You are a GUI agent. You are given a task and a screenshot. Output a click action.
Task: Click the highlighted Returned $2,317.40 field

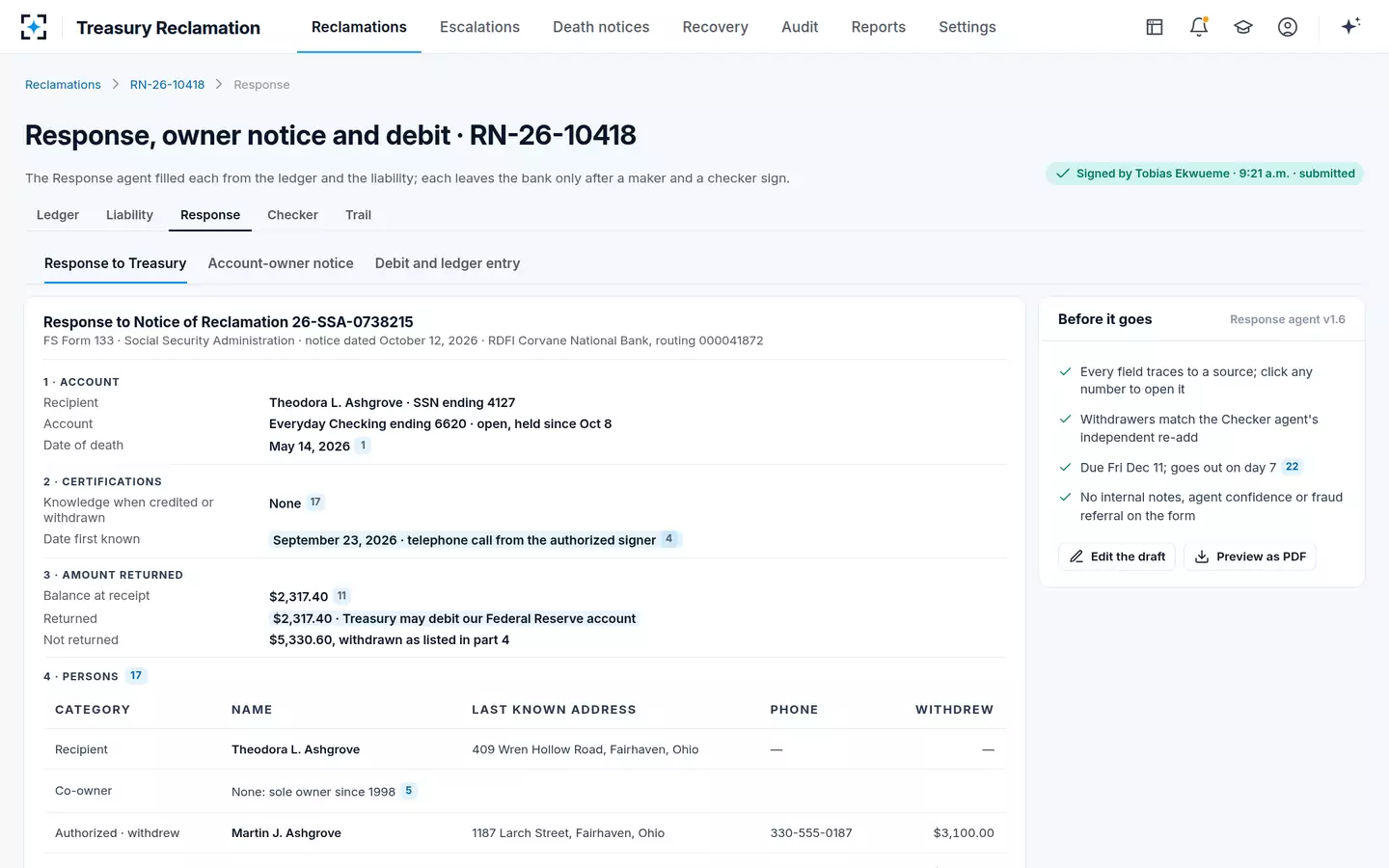tap(454, 619)
